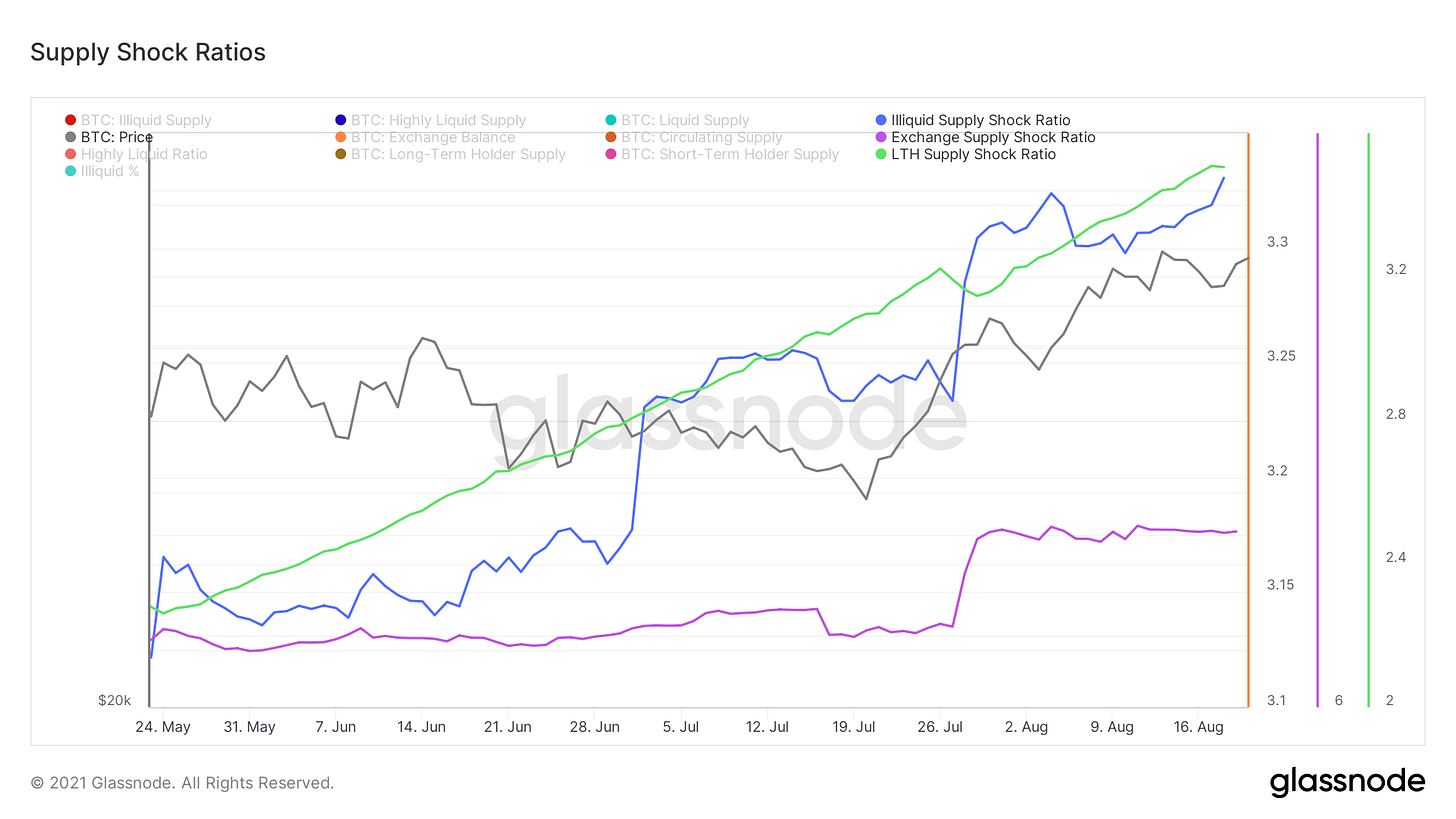1456x819 pixels.
Task: Enable the Highly Liquid Ratio series
Action: coord(136,154)
